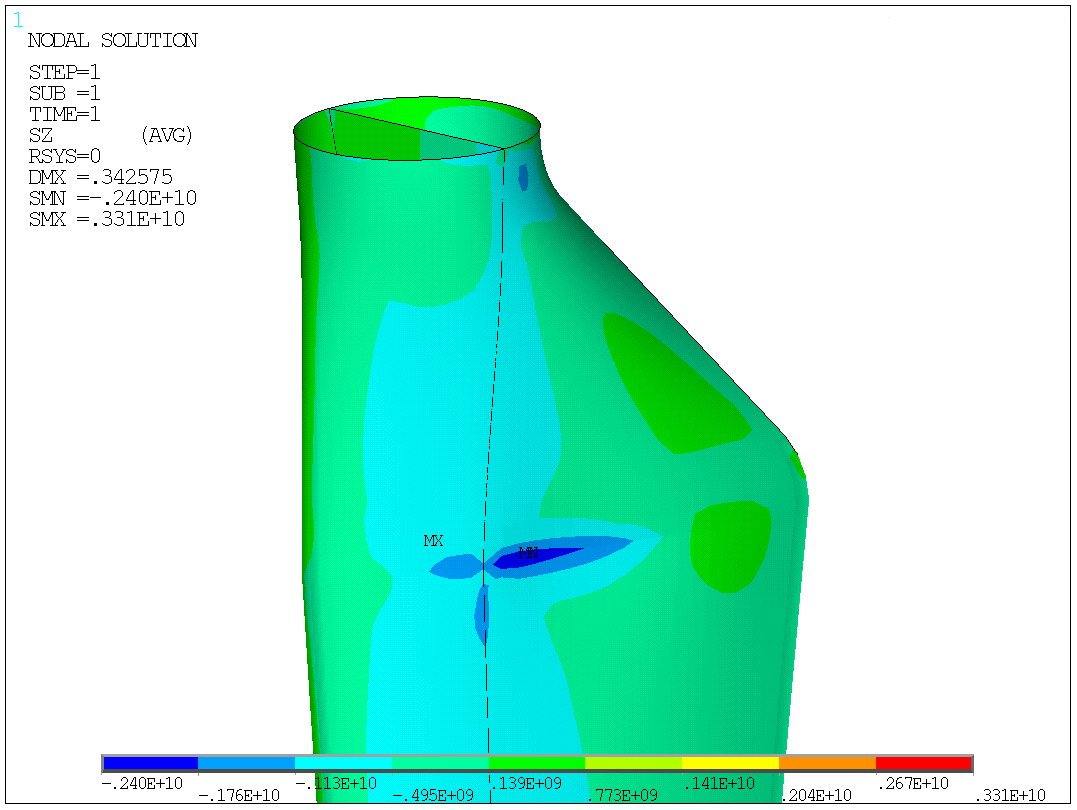Screen dimensions: 1077x810
Task: Click the .267E+10 legend value label
Action: tap(914, 782)
